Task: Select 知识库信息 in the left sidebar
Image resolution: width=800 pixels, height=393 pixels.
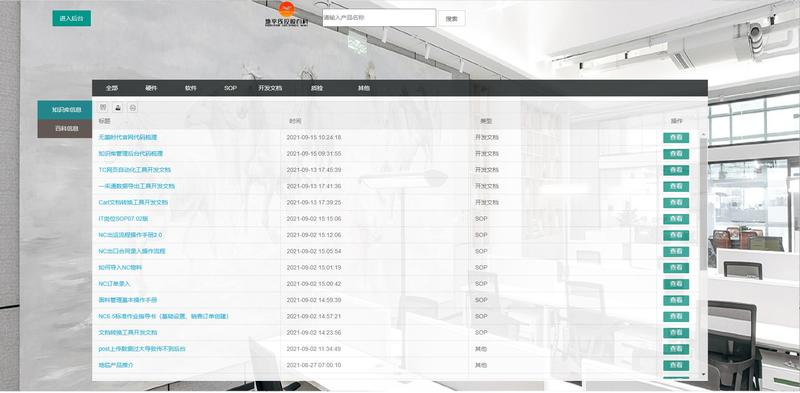Action: [65, 110]
